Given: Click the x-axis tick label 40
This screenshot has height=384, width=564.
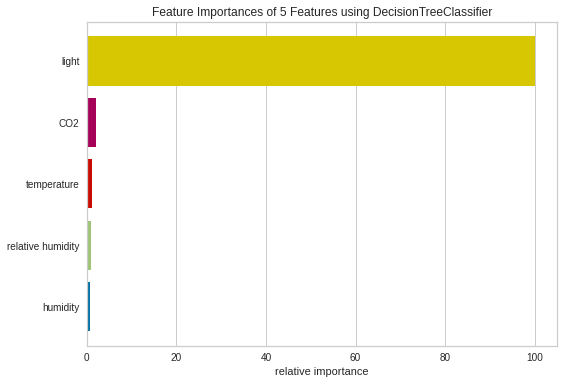Looking at the screenshot, I should pos(266,357).
